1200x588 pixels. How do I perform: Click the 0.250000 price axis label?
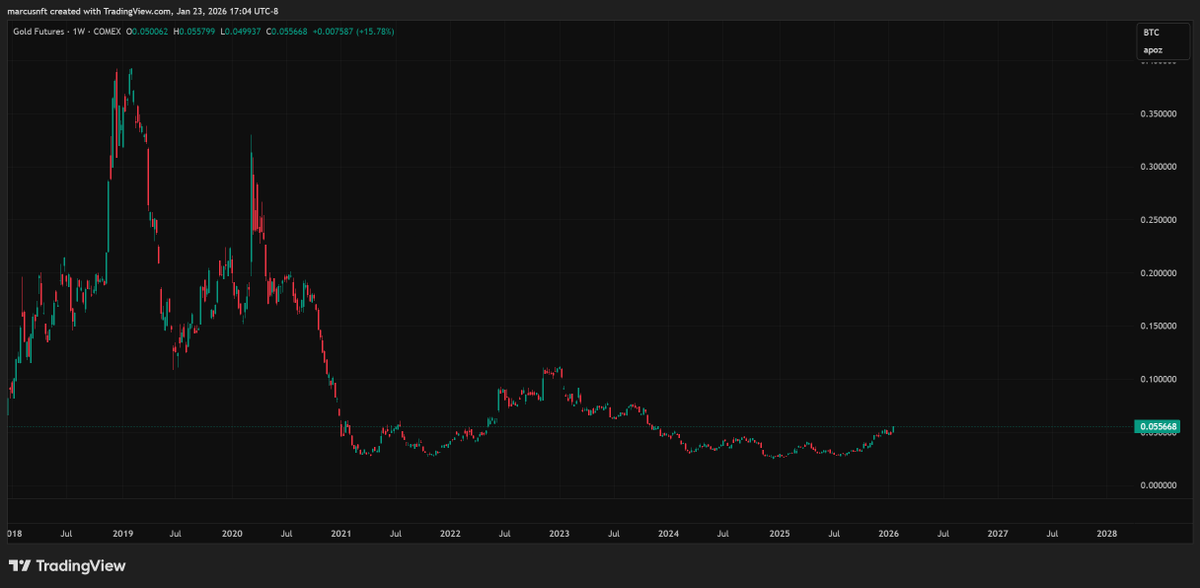click(1158, 220)
